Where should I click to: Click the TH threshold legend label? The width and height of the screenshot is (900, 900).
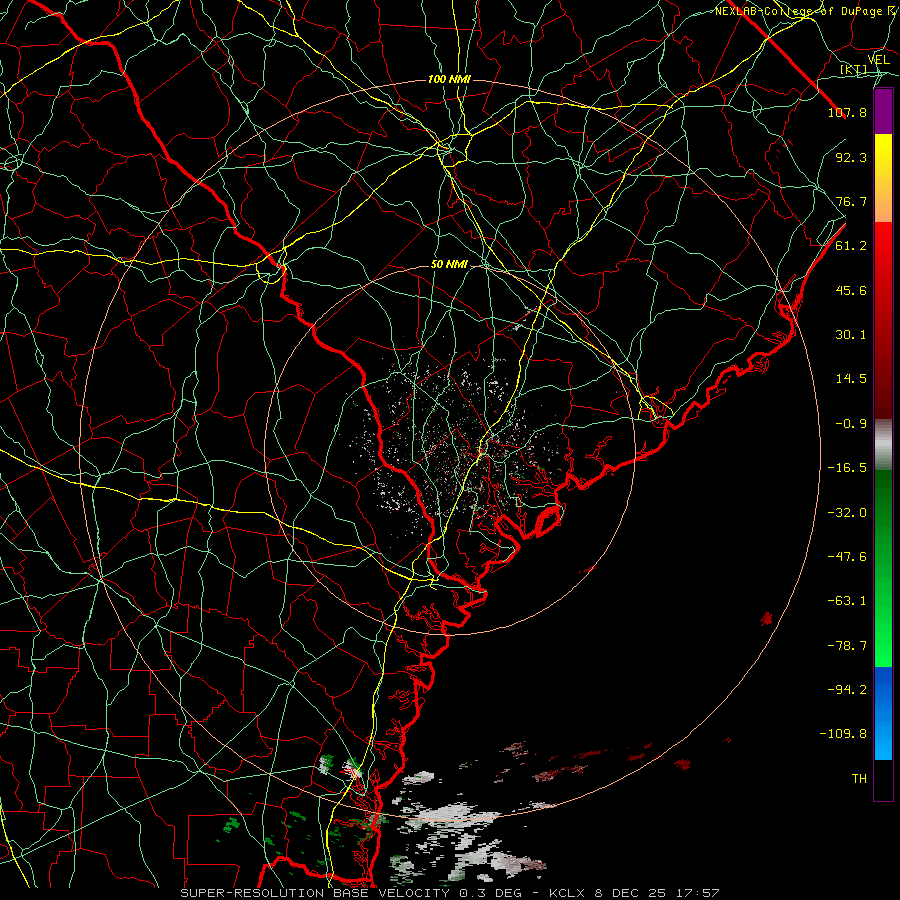[x=859, y=779]
